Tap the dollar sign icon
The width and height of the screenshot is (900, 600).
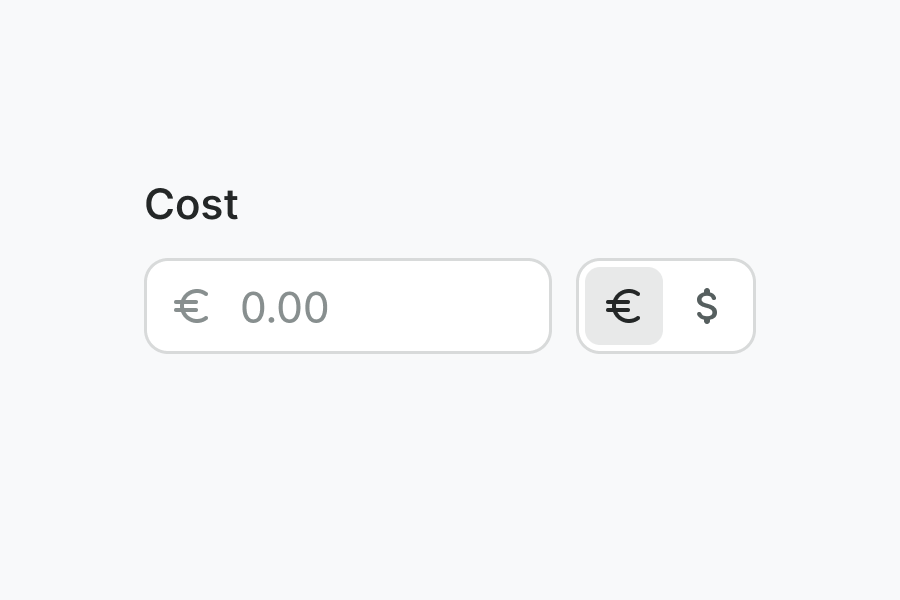707,306
